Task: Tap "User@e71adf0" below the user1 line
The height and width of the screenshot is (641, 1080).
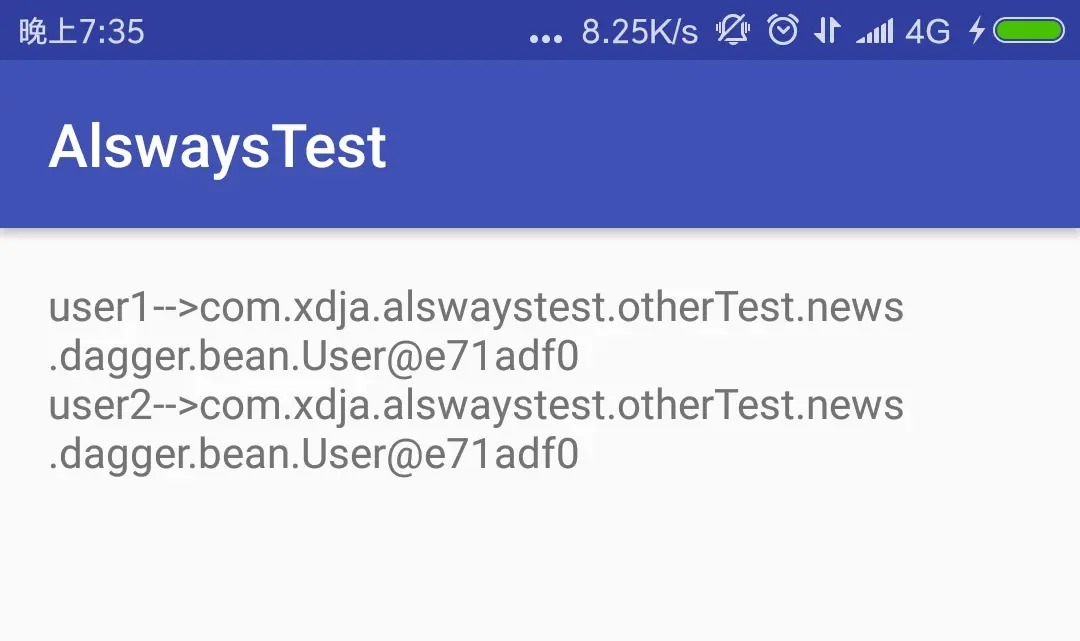Action: pos(440,356)
